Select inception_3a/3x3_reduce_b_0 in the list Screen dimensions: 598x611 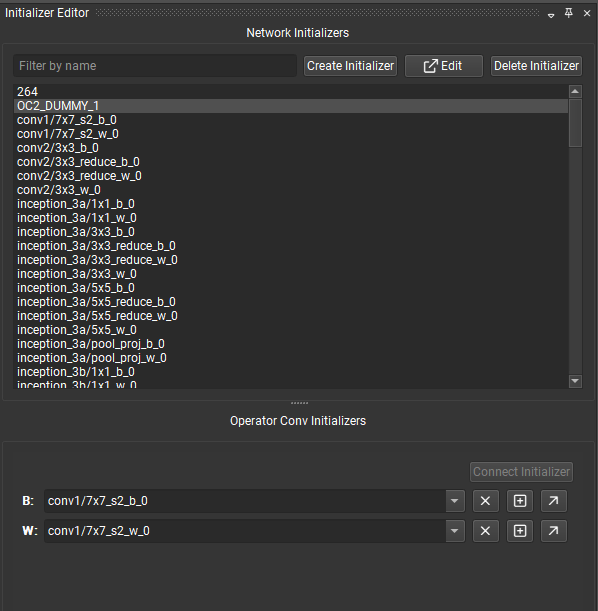(x=291, y=246)
